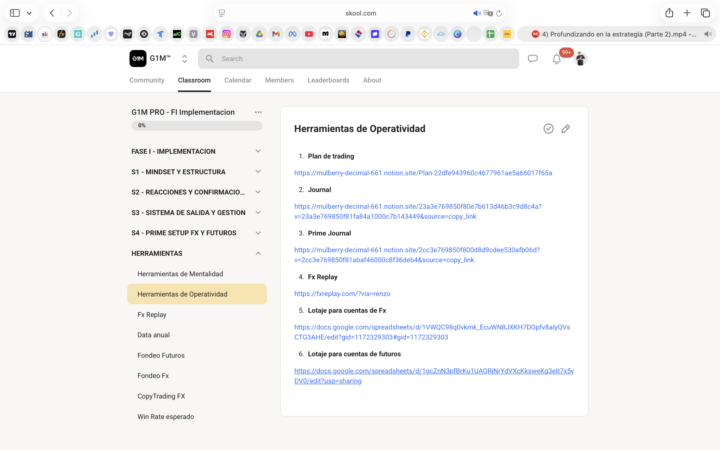Open the G1M community switcher arrows
Image resolution: width=720 pixels, height=450 pixels.
click(184, 59)
